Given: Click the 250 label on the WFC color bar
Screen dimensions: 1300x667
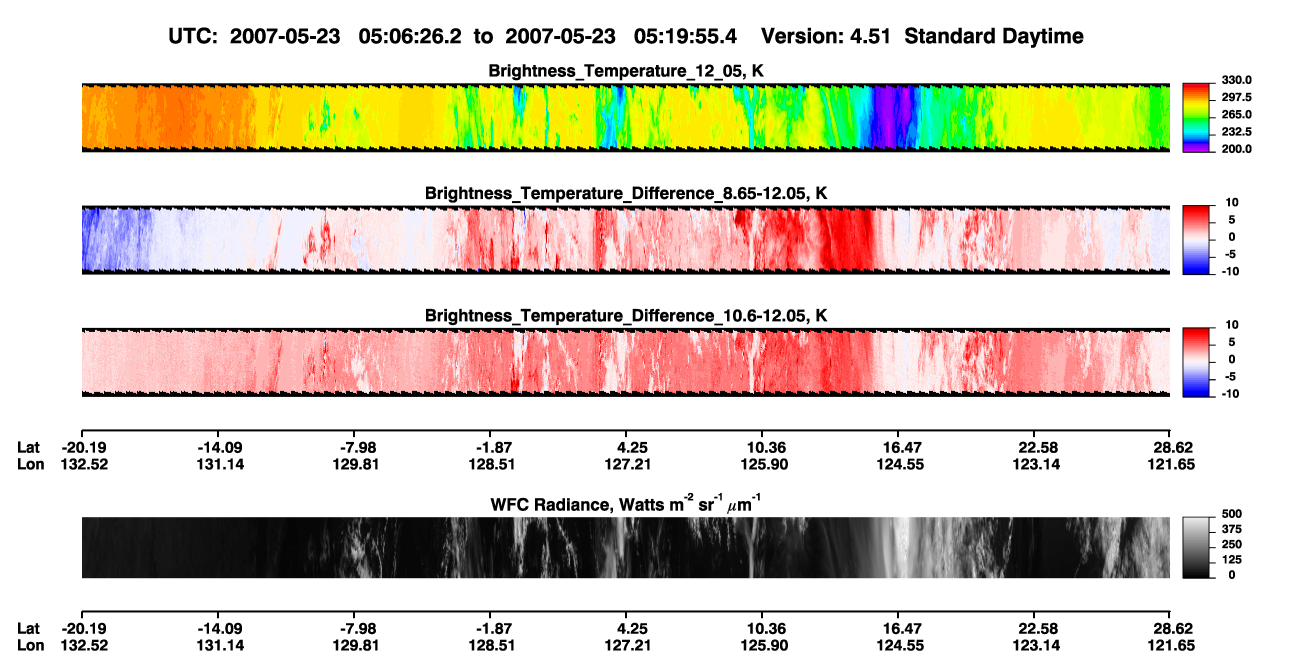Looking at the screenshot, I should (1231, 544).
